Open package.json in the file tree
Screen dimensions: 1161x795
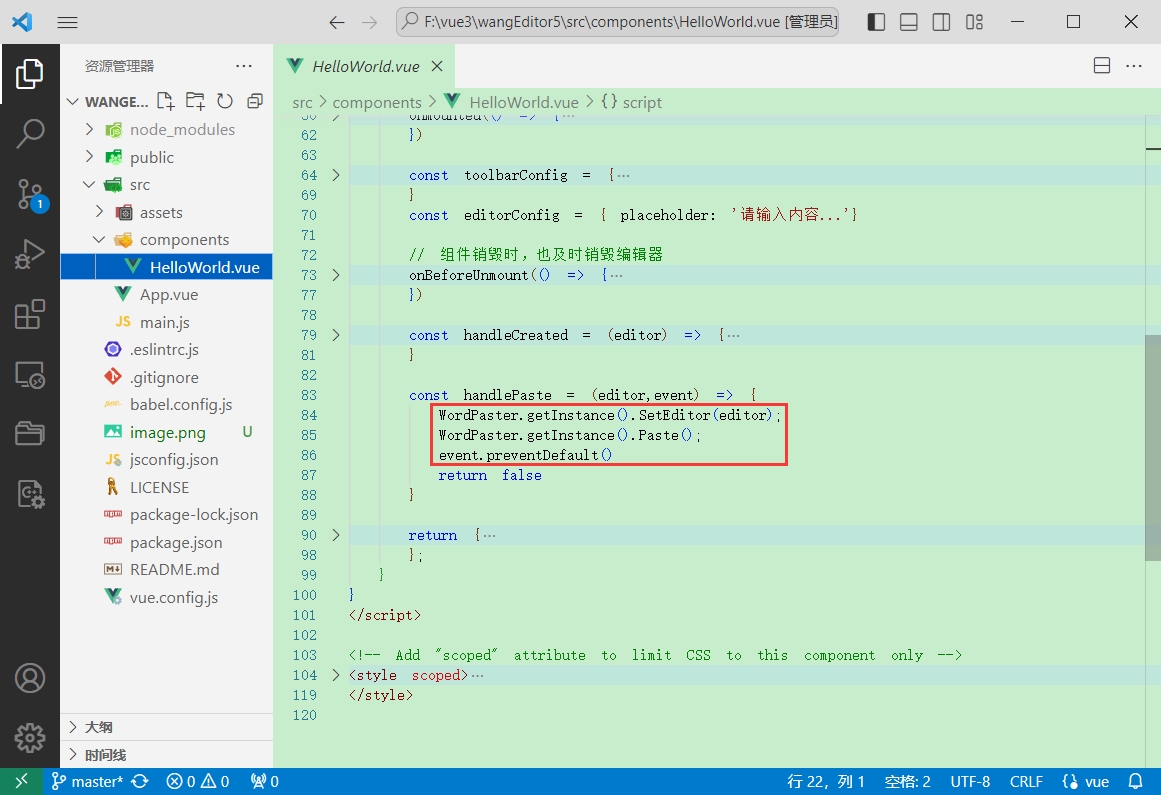coord(176,542)
